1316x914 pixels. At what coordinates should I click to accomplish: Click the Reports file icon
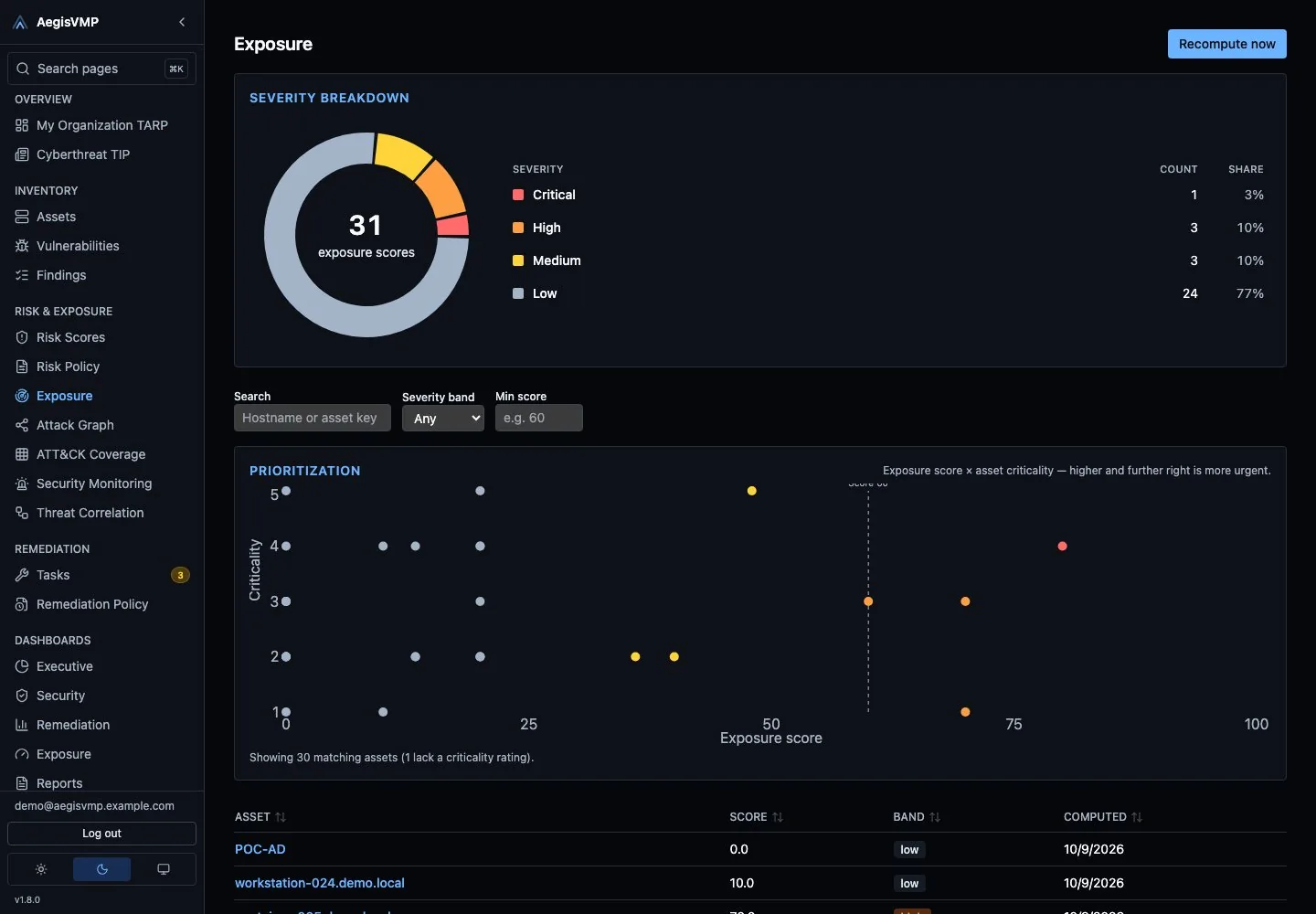[22, 783]
